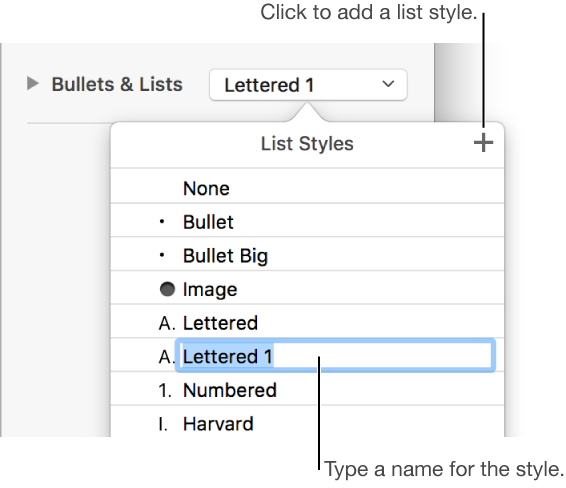Pick the Lettered list style
This screenshot has width=566, height=488.
(x=307, y=321)
